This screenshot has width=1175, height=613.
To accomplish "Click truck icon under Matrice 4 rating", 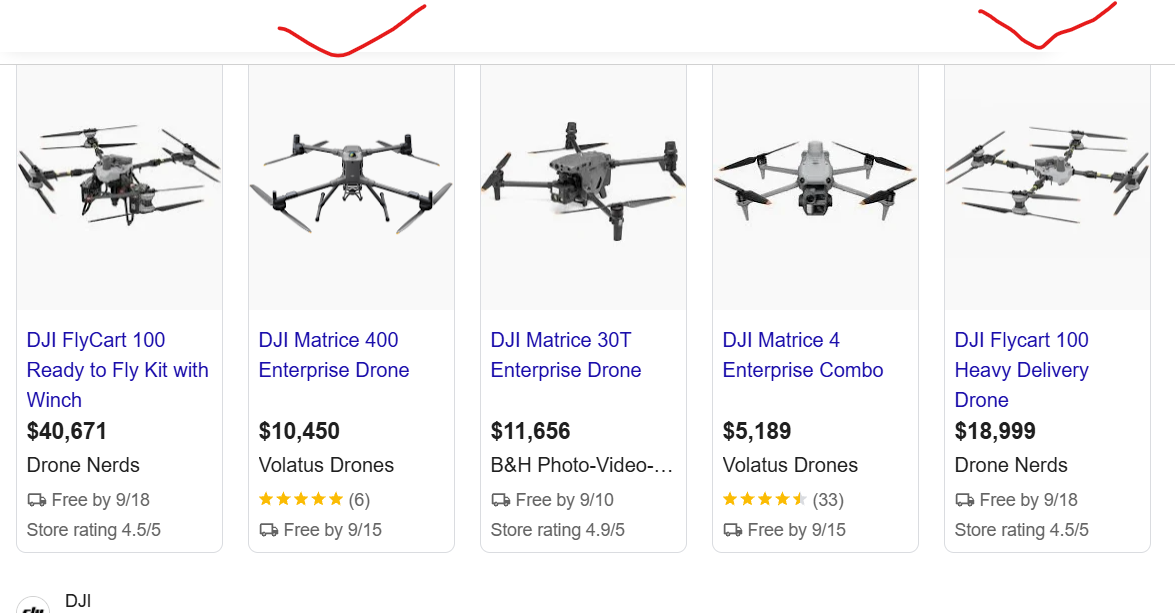I will coord(732,530).
